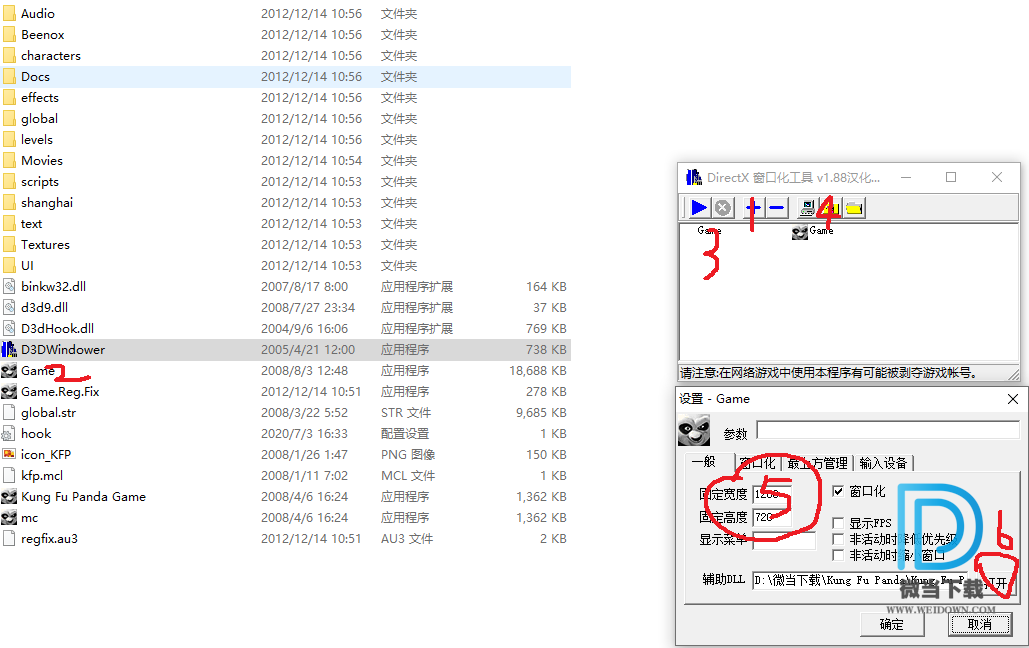Image resolution: width=1029 pixels, height=648 pixels.
Task: Open the 输入设备 tab
Action: [x=883, y=463]
